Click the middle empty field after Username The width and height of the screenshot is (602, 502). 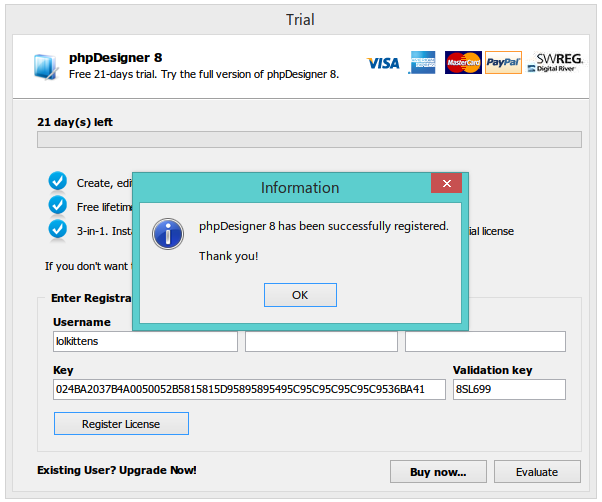click(321, 341)
